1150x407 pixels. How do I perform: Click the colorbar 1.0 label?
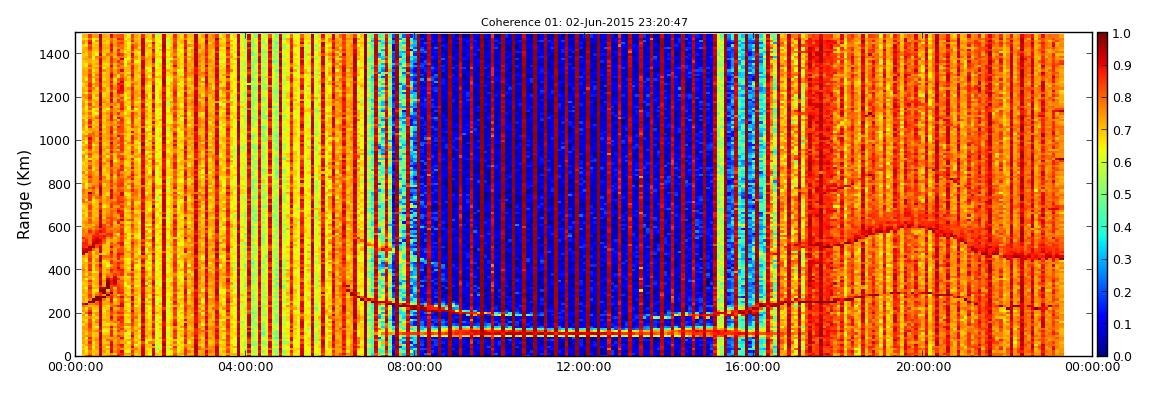pos(1121,34)
